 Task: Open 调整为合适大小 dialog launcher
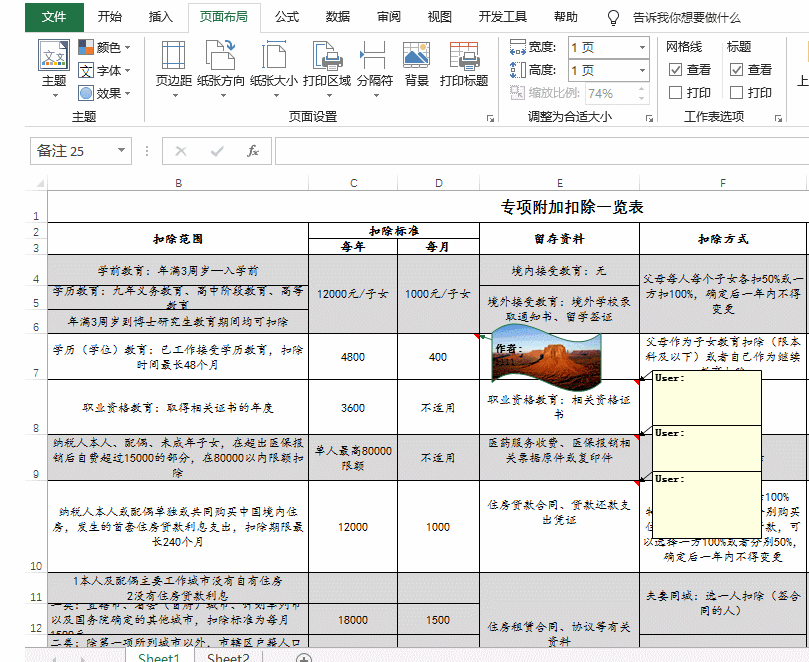coord(650,118)
